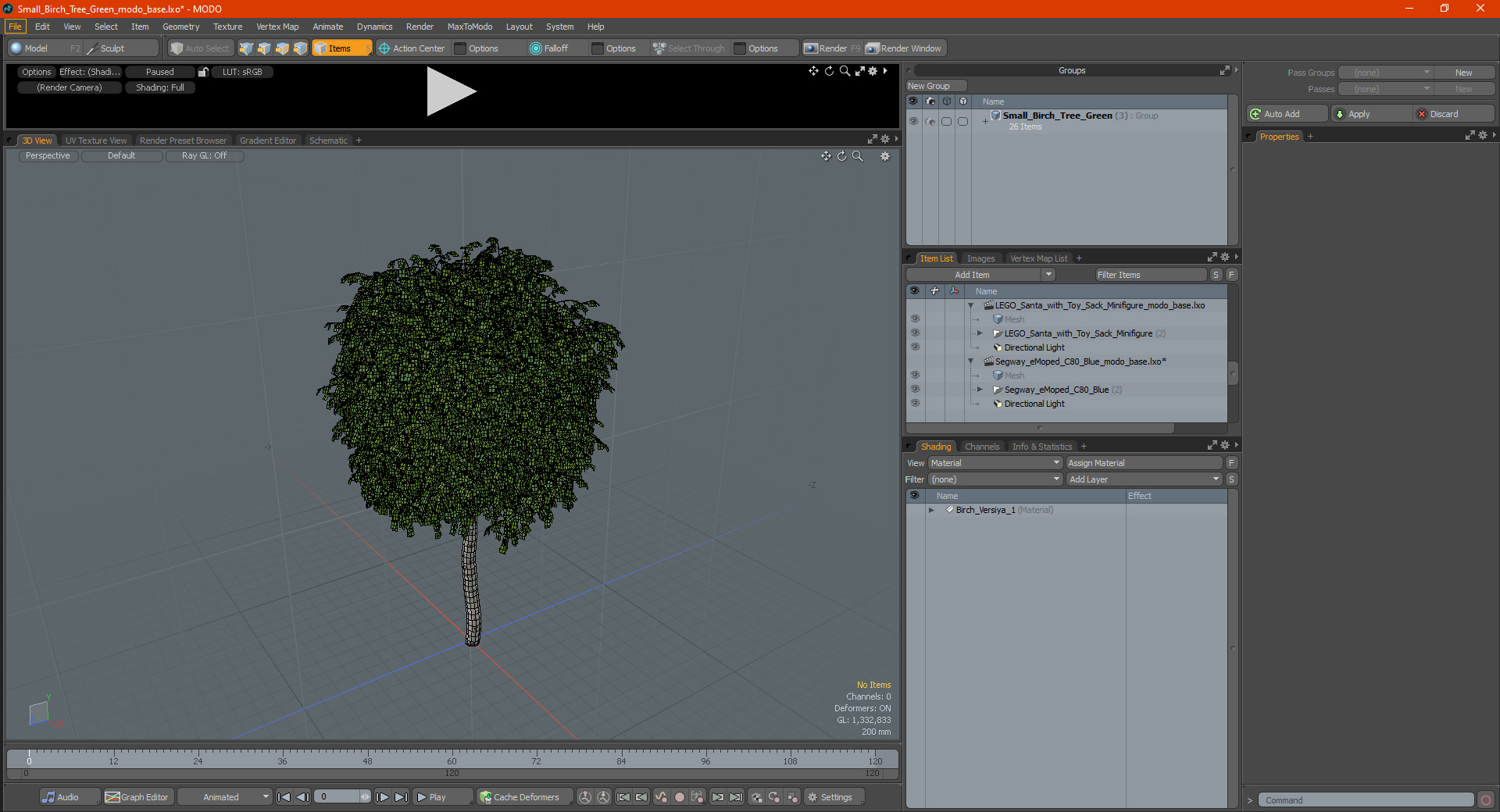Screen dimensions: 1500x812
Task: Activate materials selection mode cube icon
Action: pos(300,48)
